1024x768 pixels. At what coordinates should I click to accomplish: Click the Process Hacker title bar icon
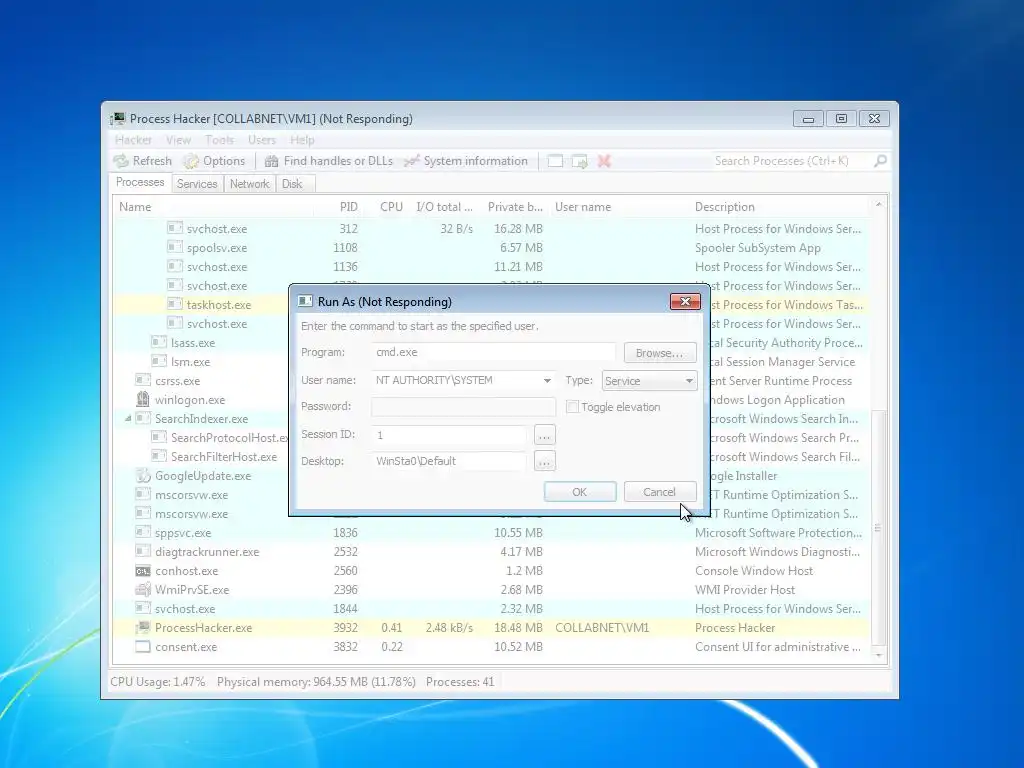(x=118, y=118)
